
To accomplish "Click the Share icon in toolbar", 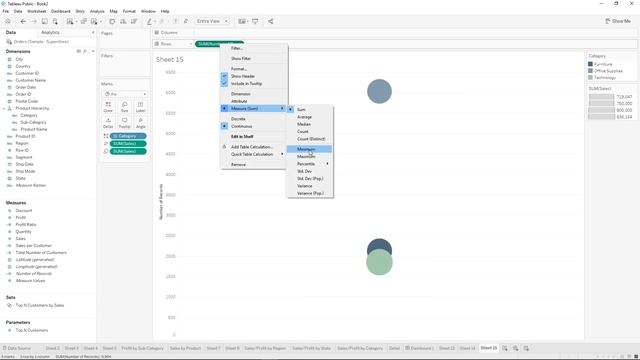I will pos(271,21).
